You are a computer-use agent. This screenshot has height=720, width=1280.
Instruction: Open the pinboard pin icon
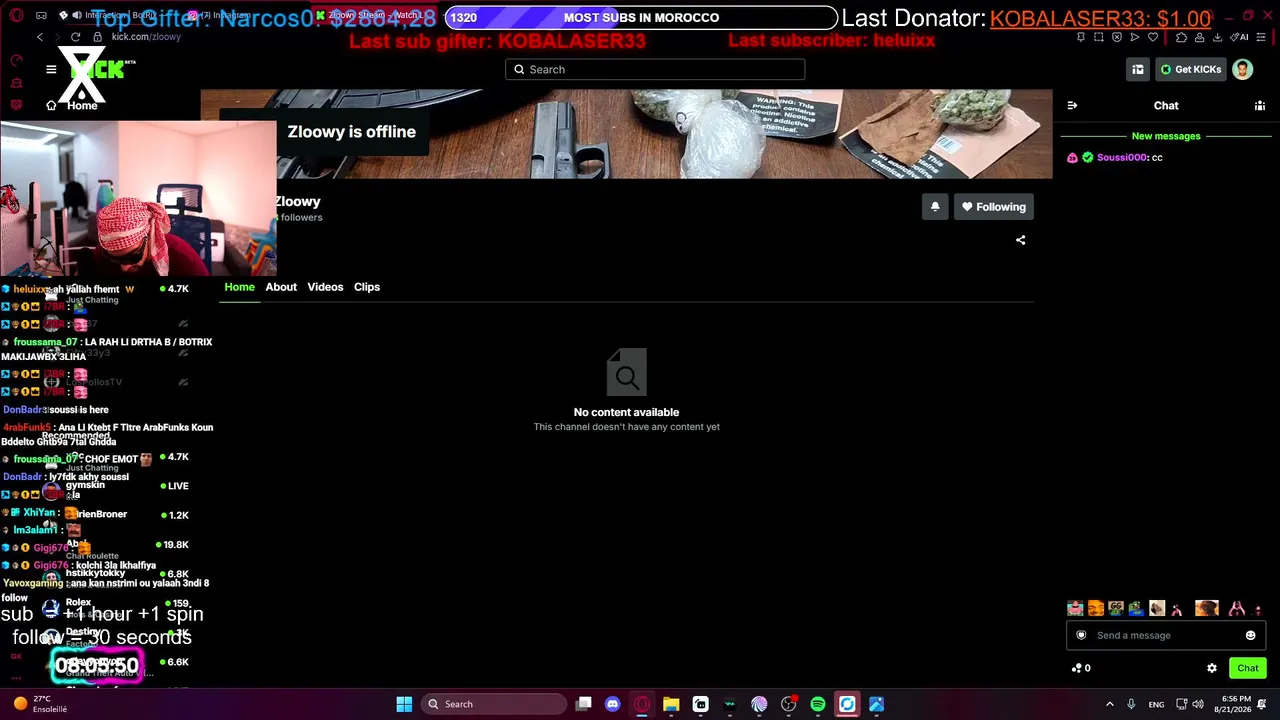[1081, 37]
